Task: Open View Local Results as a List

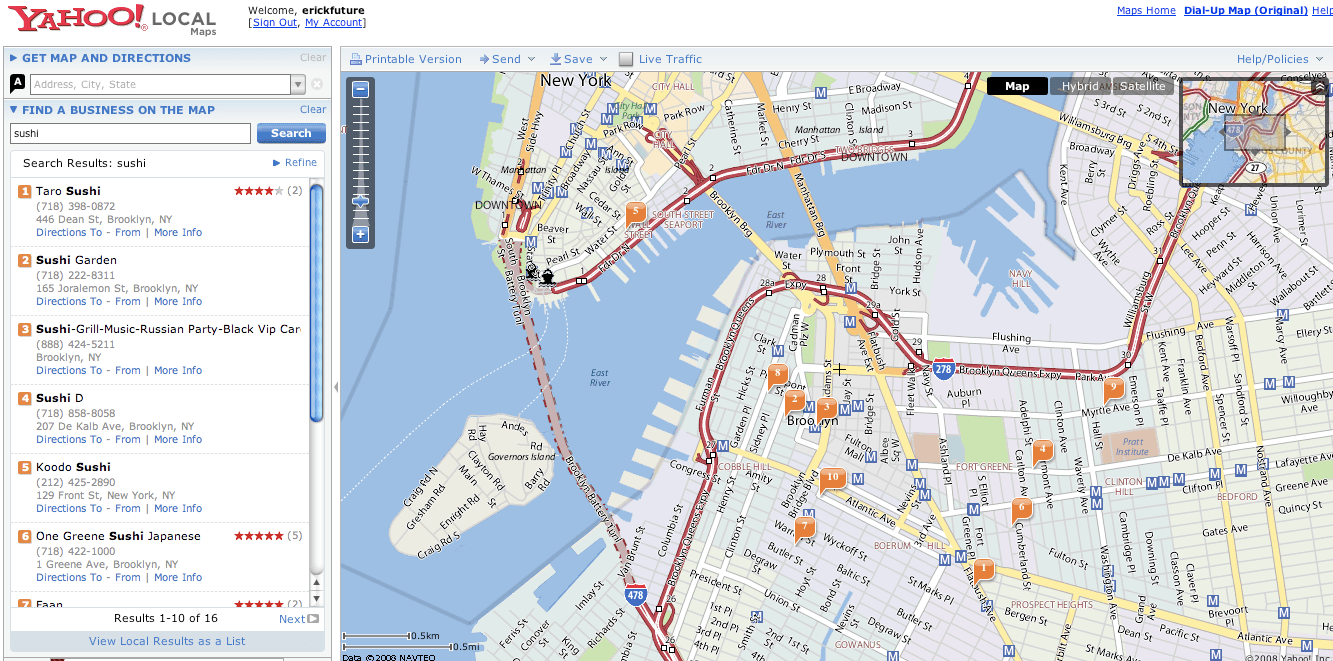Action: coord(167,641)
